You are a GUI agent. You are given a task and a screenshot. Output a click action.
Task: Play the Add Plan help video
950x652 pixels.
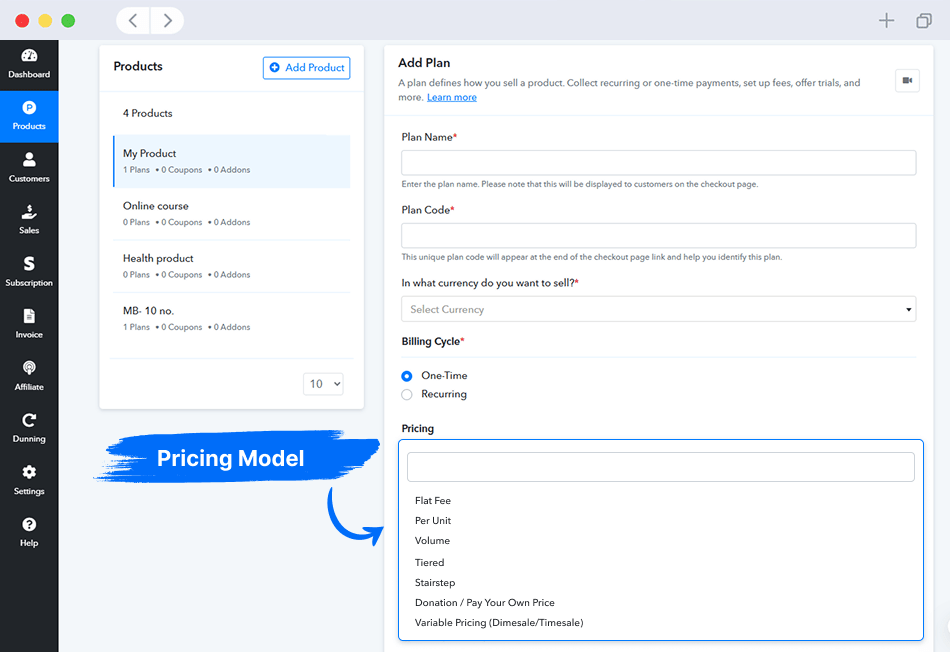coord(906,79)
